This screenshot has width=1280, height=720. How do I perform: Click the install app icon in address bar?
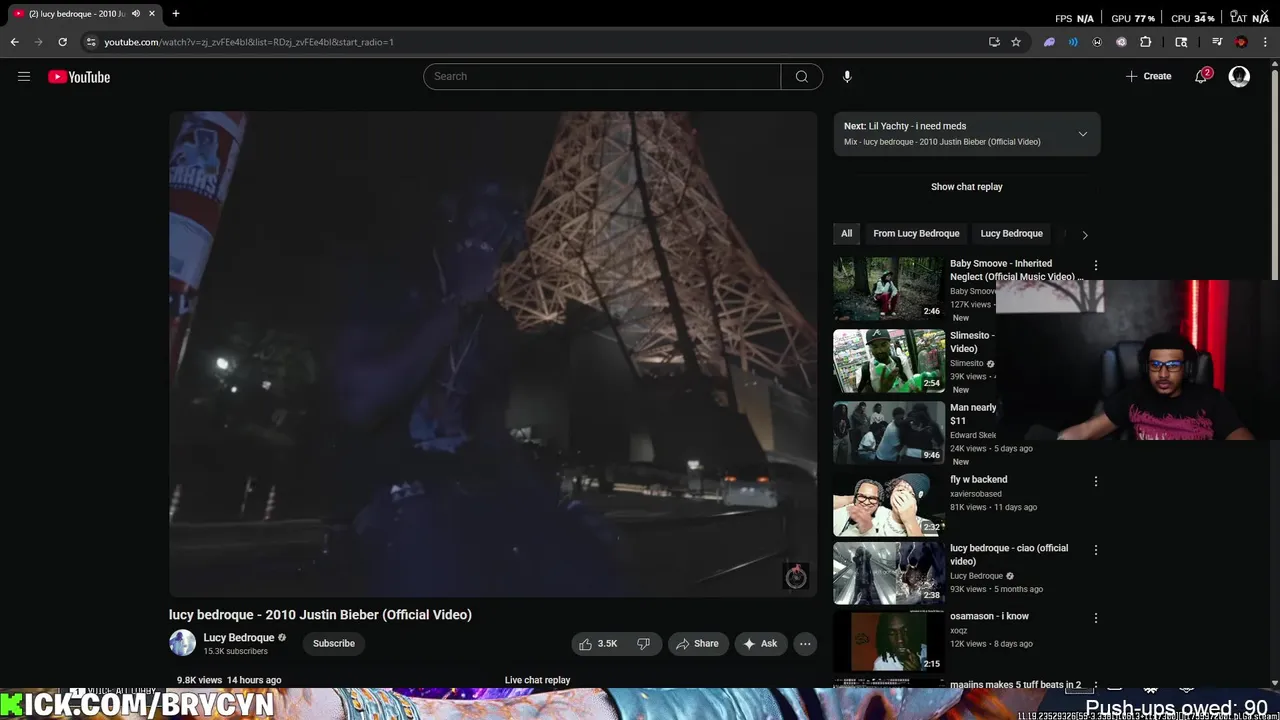994,42
